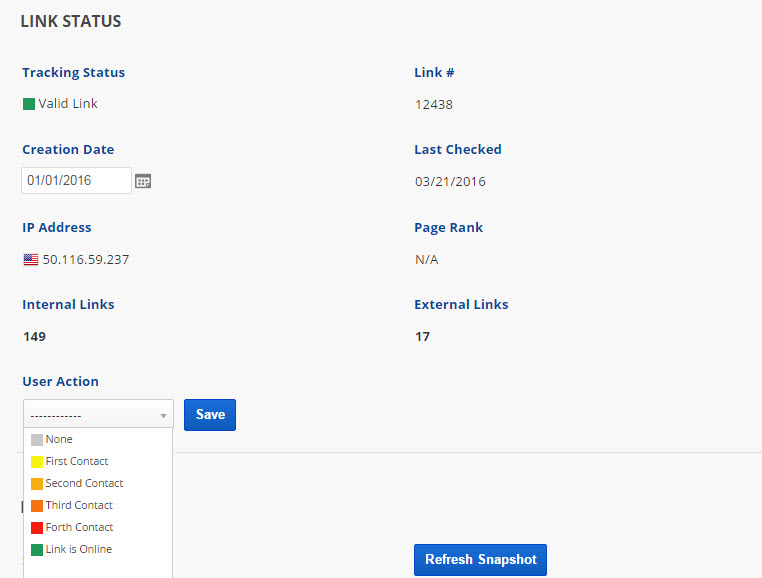Screen dimensions: 762x578
Task: Click the gray None color square
Action: tap(37, 440)
